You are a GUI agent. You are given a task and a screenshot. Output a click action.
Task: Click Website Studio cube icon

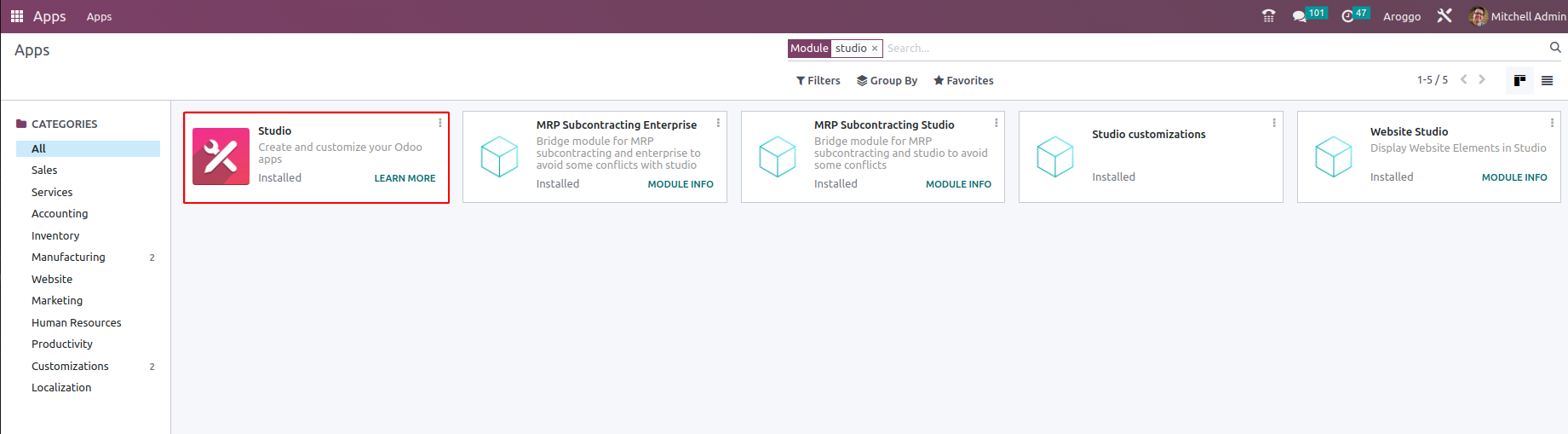(x=1333, y=157)
